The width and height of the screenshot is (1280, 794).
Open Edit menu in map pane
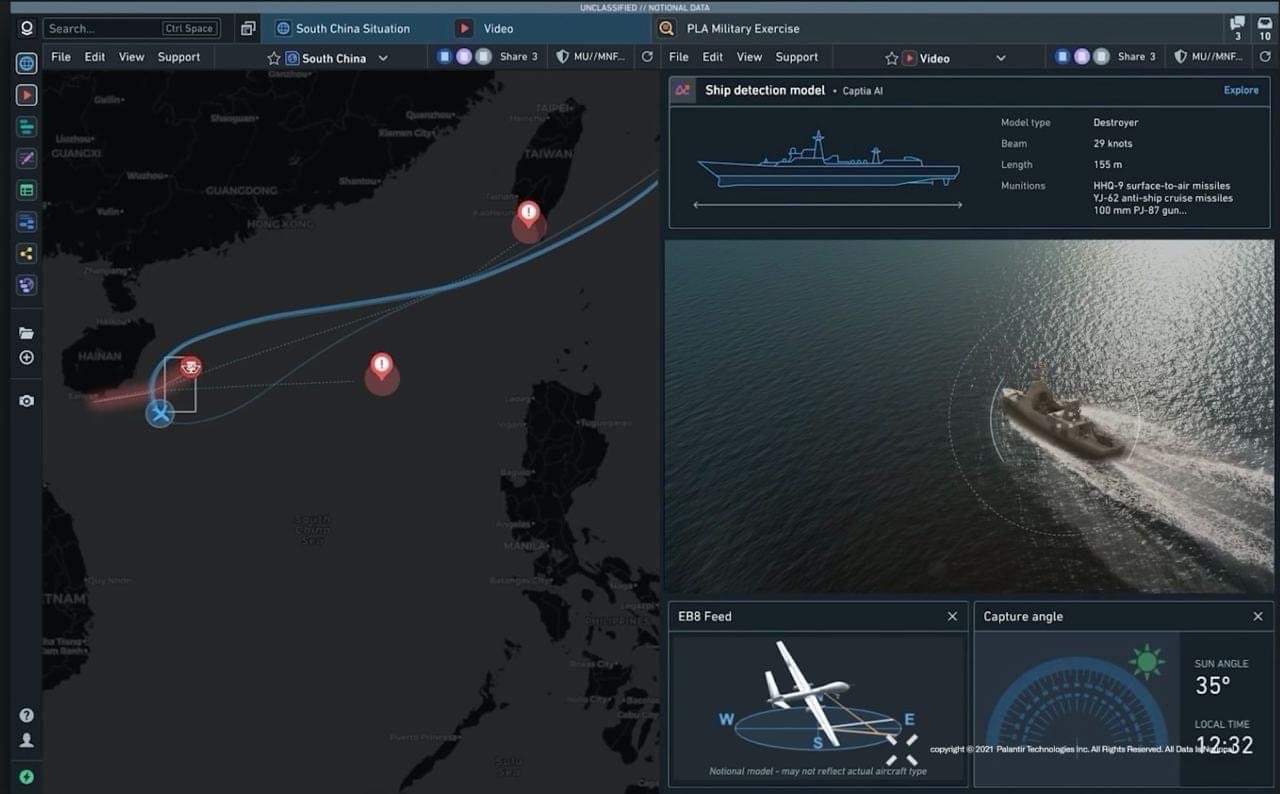click(x=95, y=57)
